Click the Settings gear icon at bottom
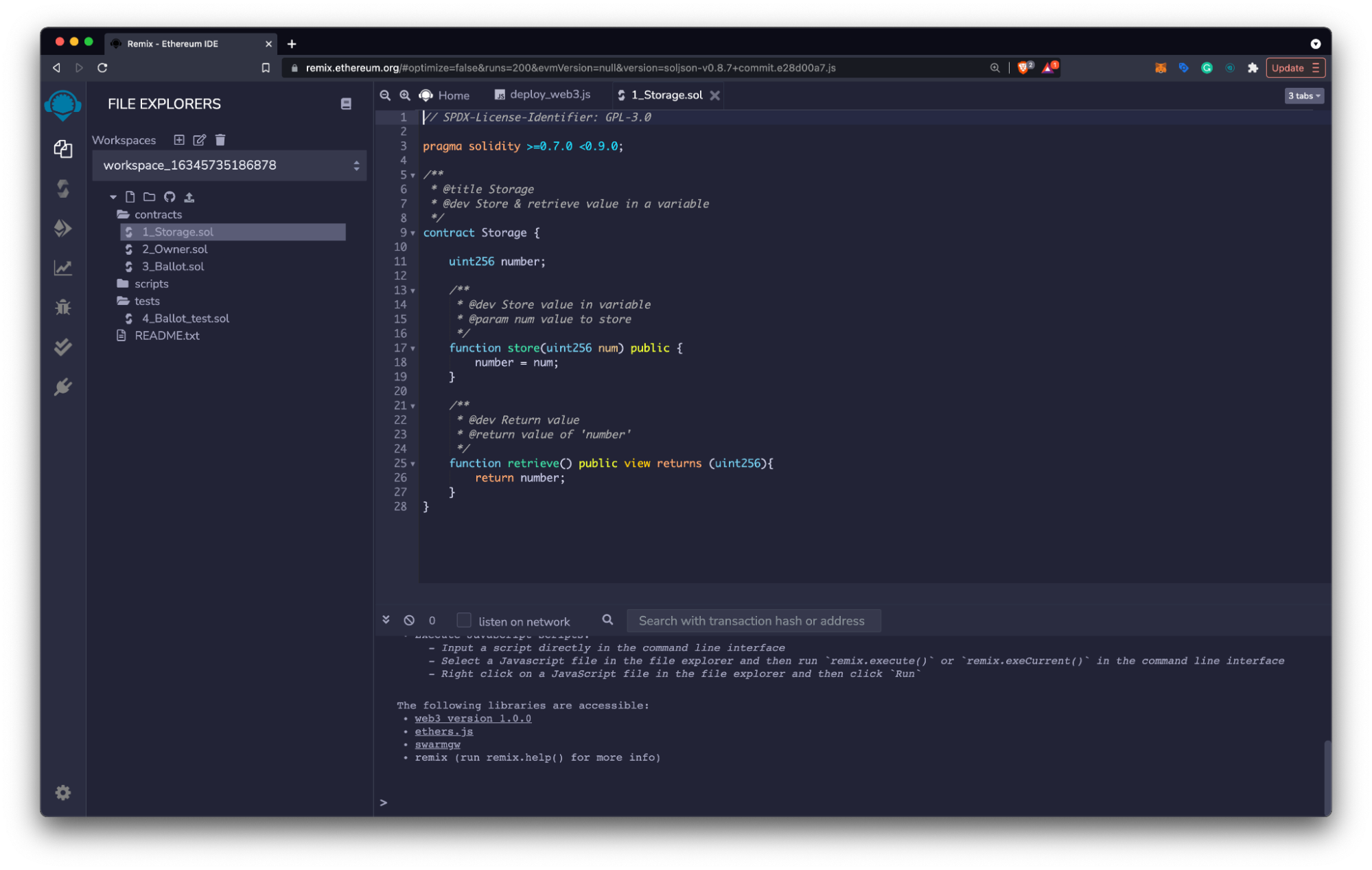This screenshot has height=870, width=1372. click(x=62, y=793)
